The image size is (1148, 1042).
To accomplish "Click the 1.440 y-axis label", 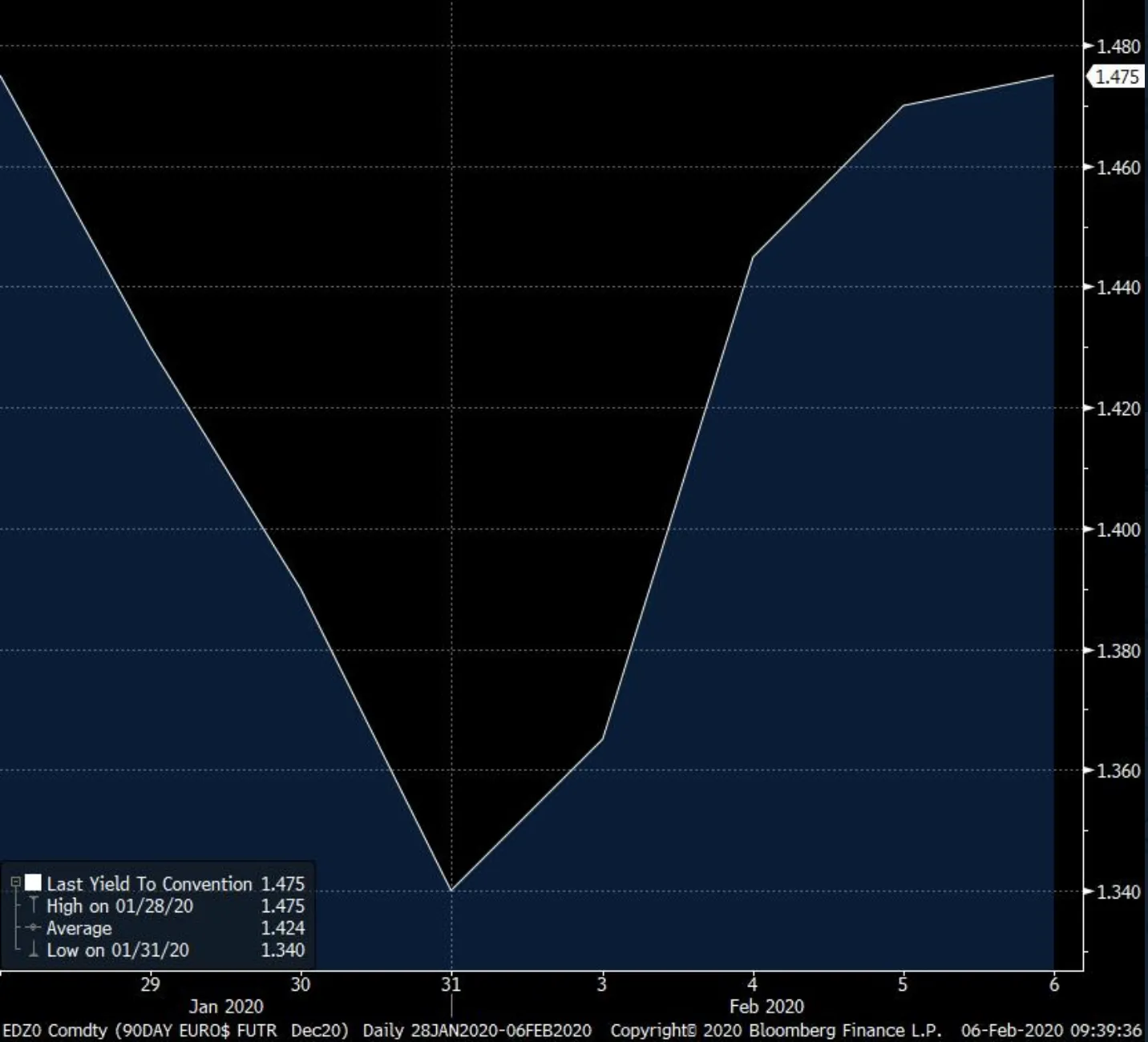I will [1118, 288].
